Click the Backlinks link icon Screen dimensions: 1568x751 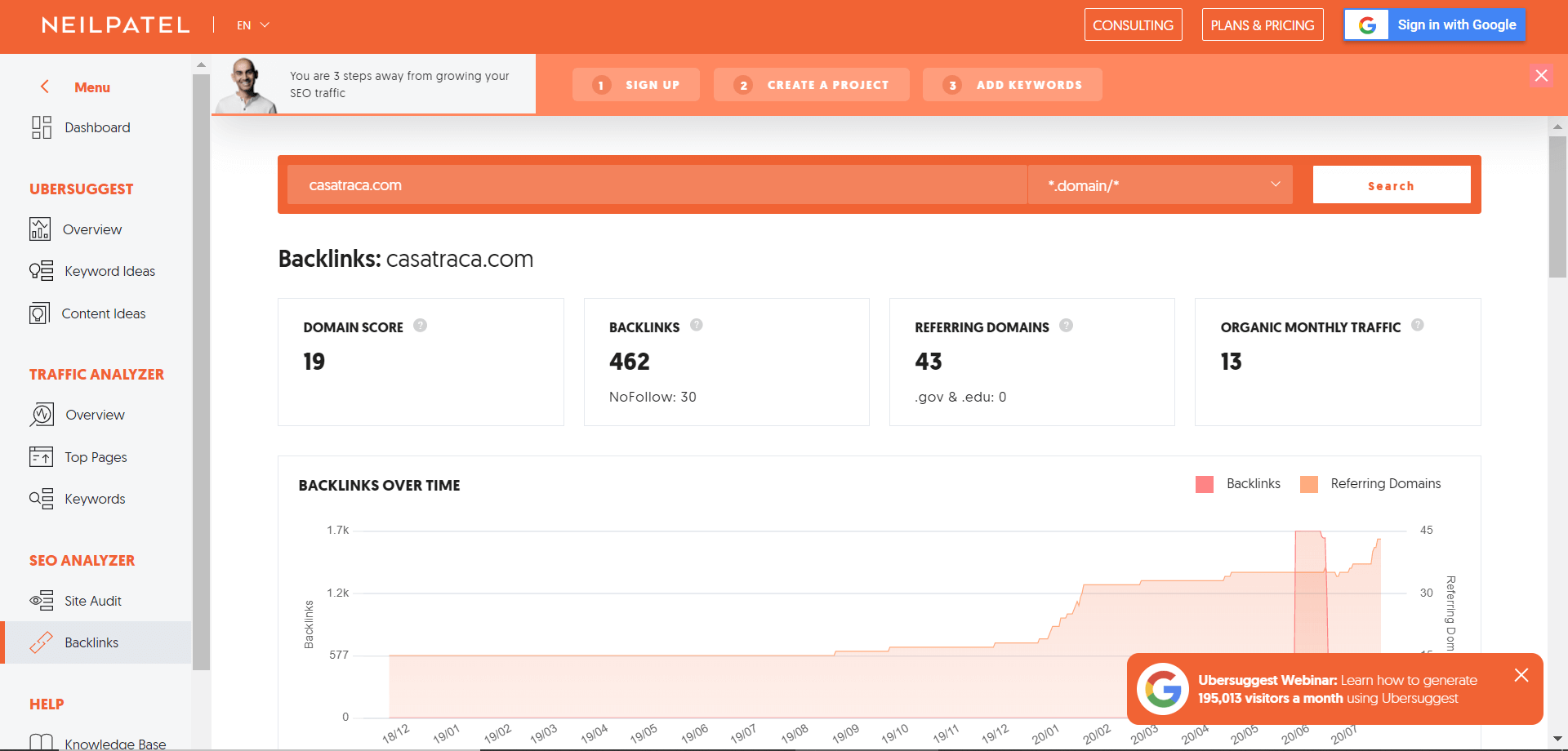pyautogui.click(x=42, y=642)
